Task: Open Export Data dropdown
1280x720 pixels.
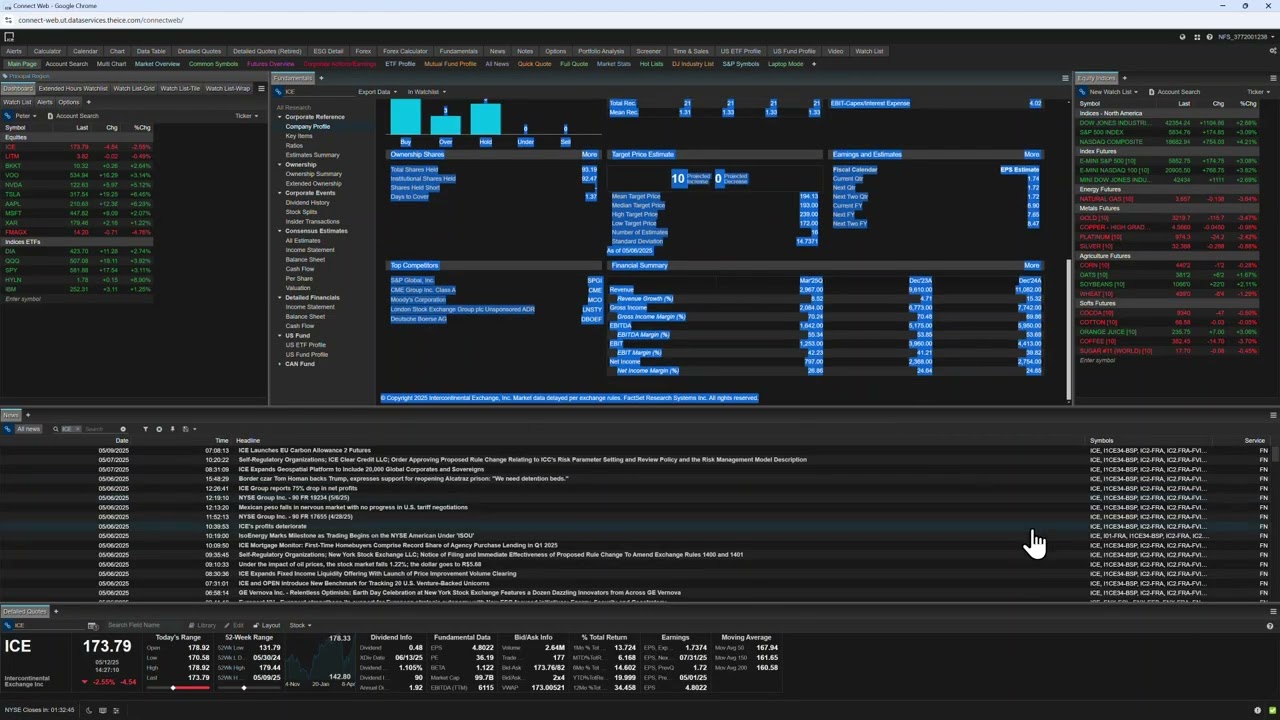Action: (x=377, y=92)
